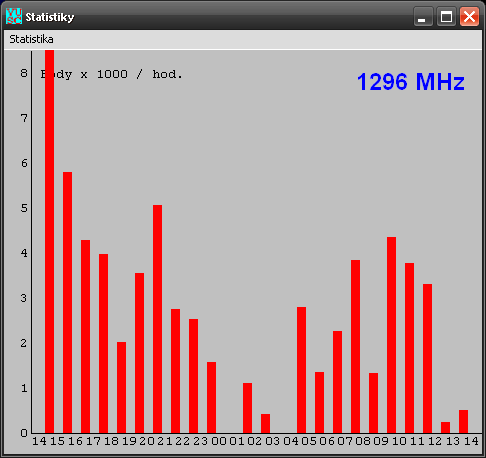486x458 pixels.
Task: Click the 1296 MHz band label
Action: [410, 82]
